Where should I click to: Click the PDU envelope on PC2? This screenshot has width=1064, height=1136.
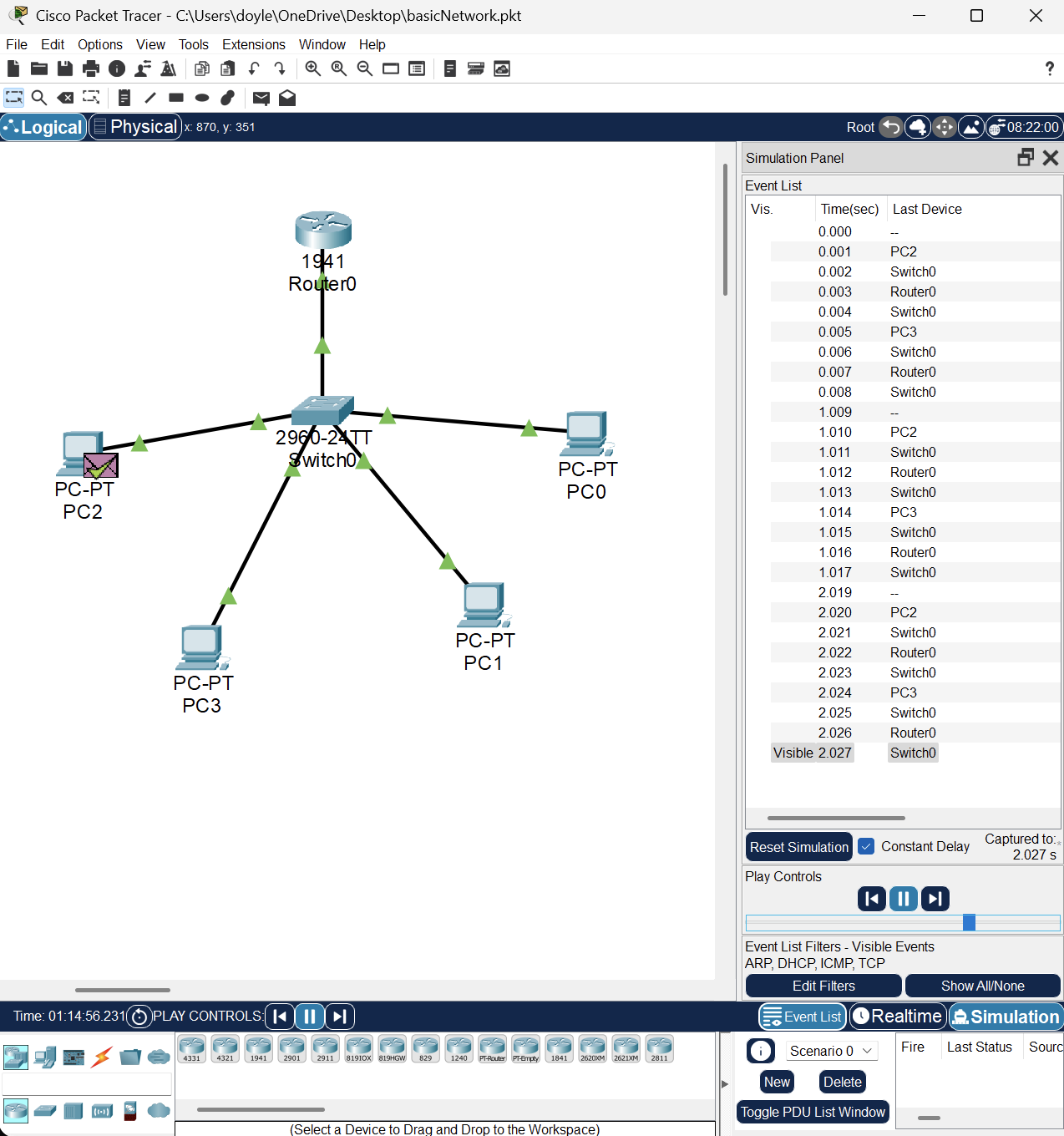tap(101, 465)
